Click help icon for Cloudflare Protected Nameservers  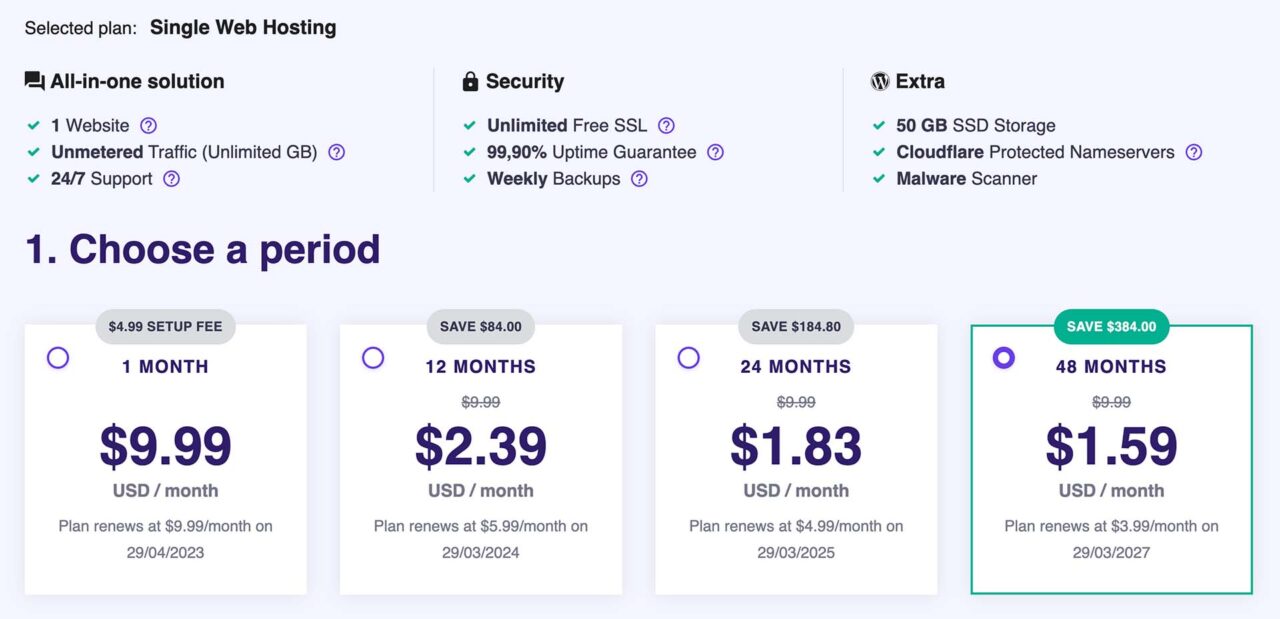pos(1193,153)
